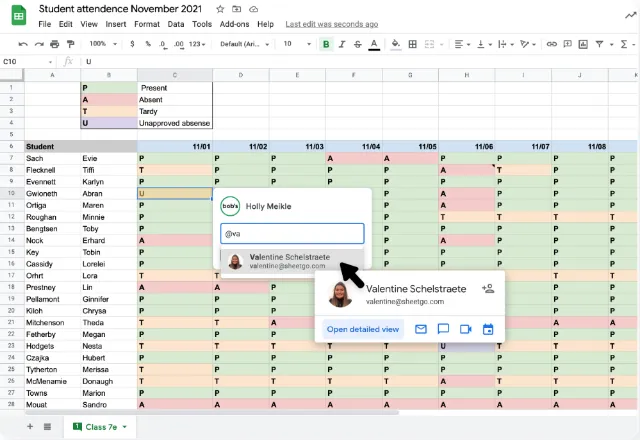Insert a chart with toolbar icon
The image size is (640, 440).
pyautogui.click(x=583, y=44)
